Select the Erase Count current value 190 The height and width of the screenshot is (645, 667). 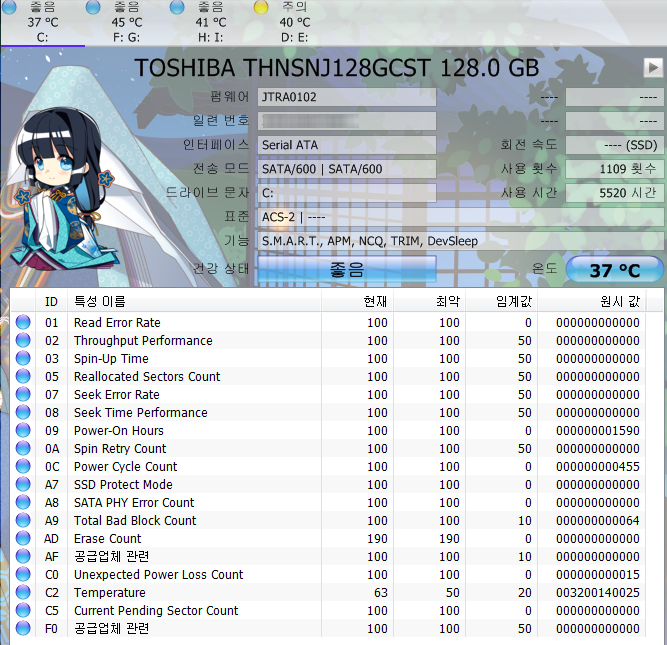coord(377,539)
